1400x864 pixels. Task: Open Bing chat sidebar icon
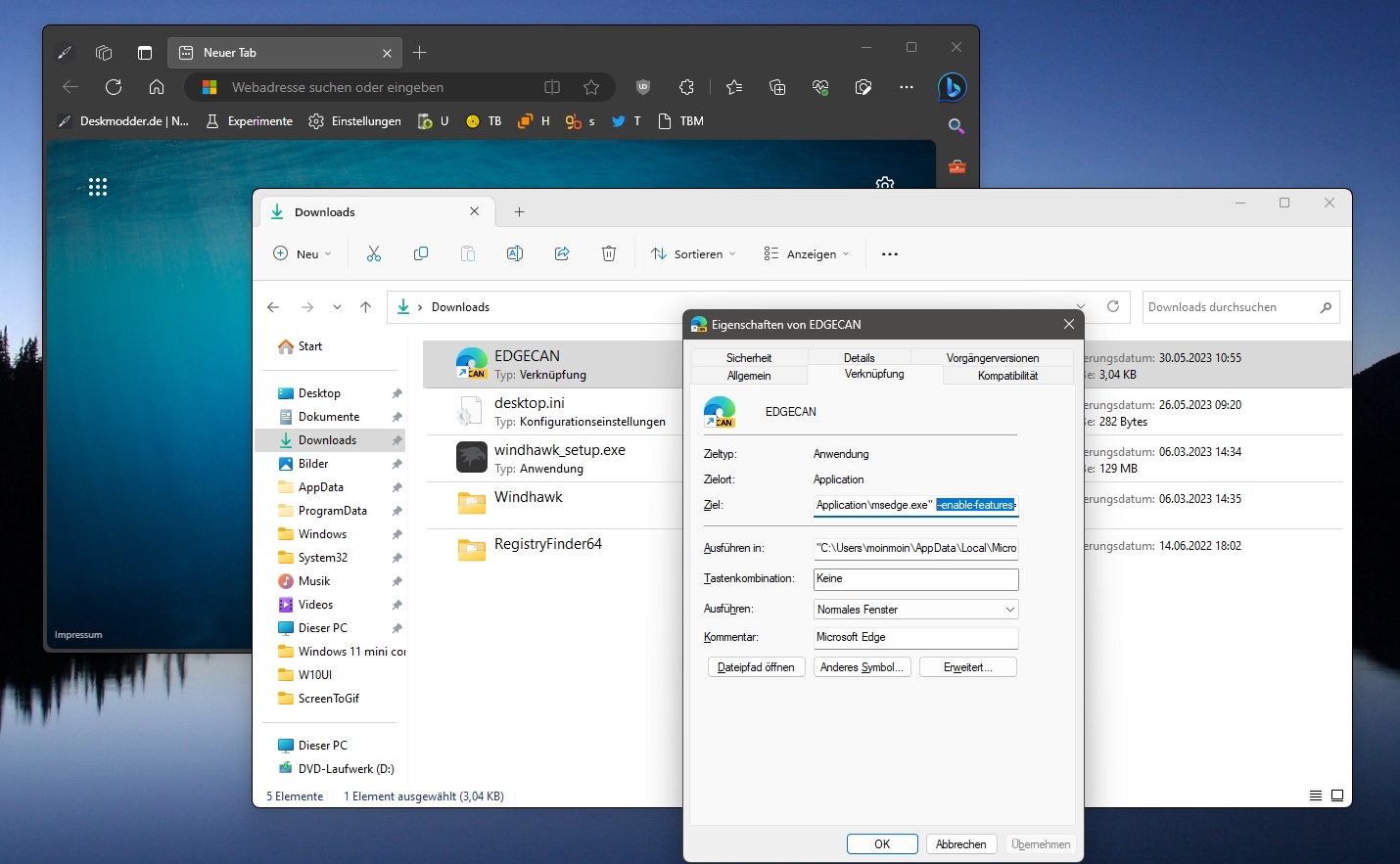(x=952, y=87)
